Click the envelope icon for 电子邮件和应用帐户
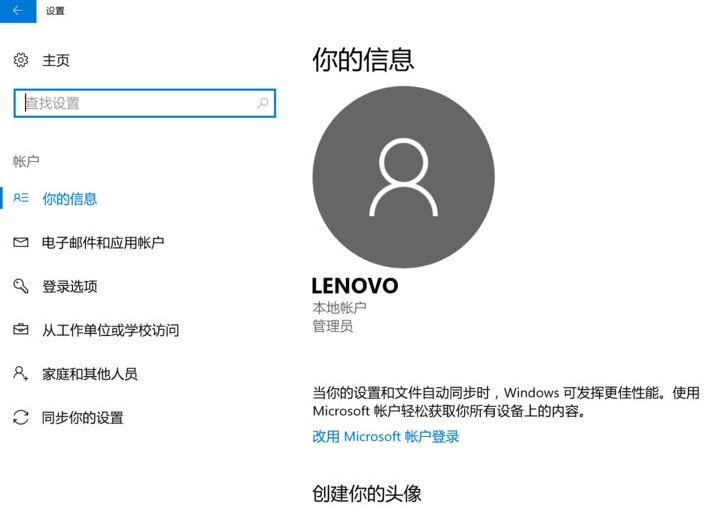The height and width of the screenshot is (507, 707). point(21,242)
